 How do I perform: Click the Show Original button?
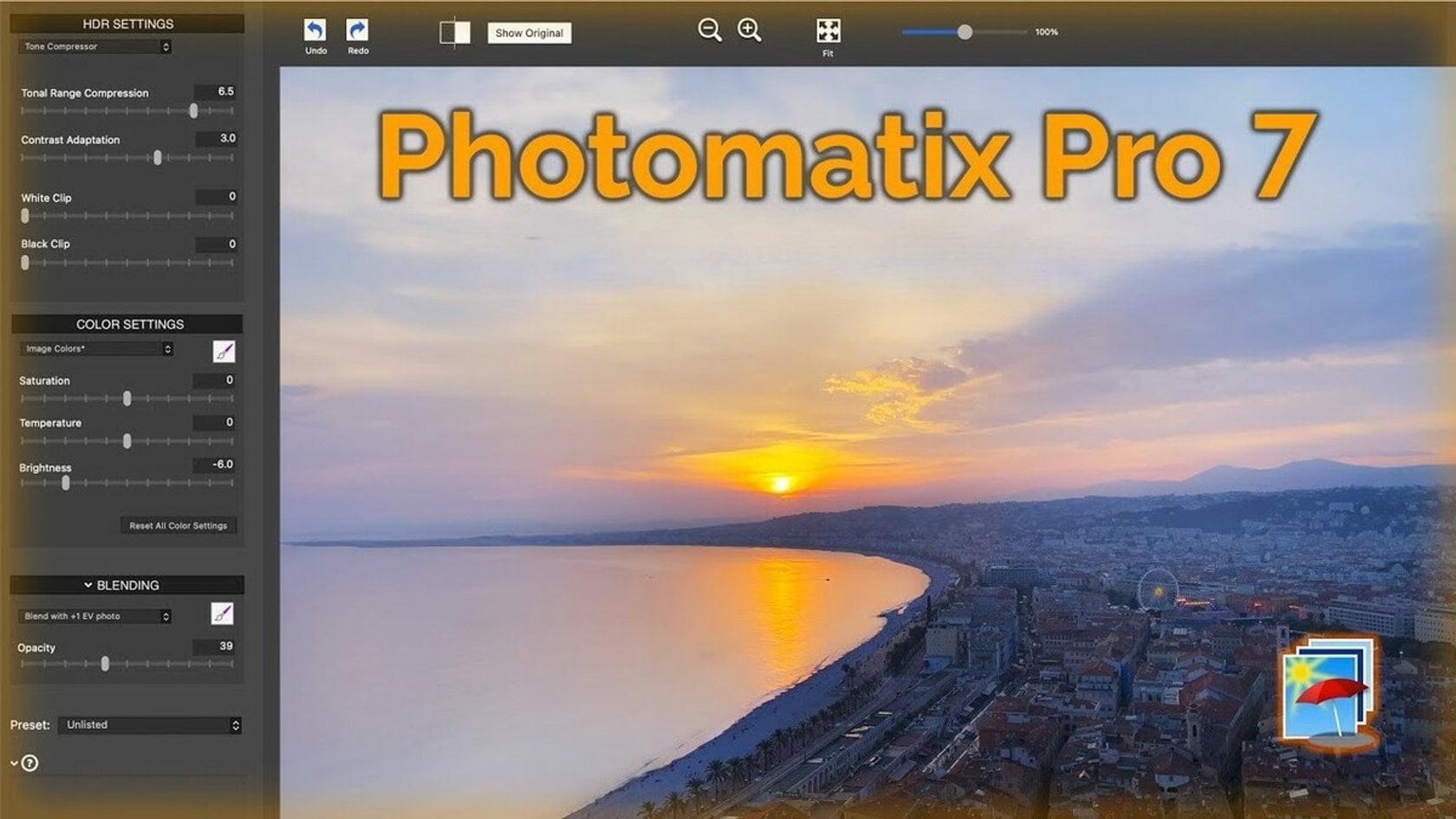click(529, 33)
